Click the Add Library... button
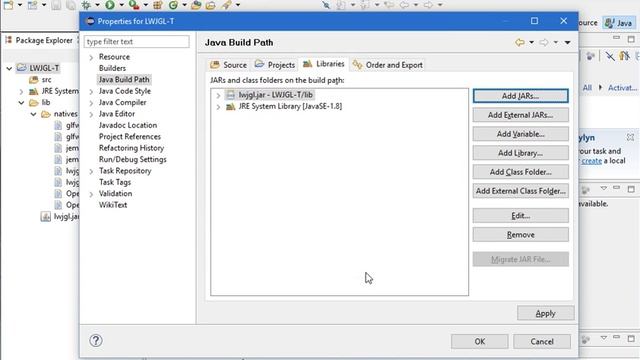Screen dimensions: 640x360 520,153
